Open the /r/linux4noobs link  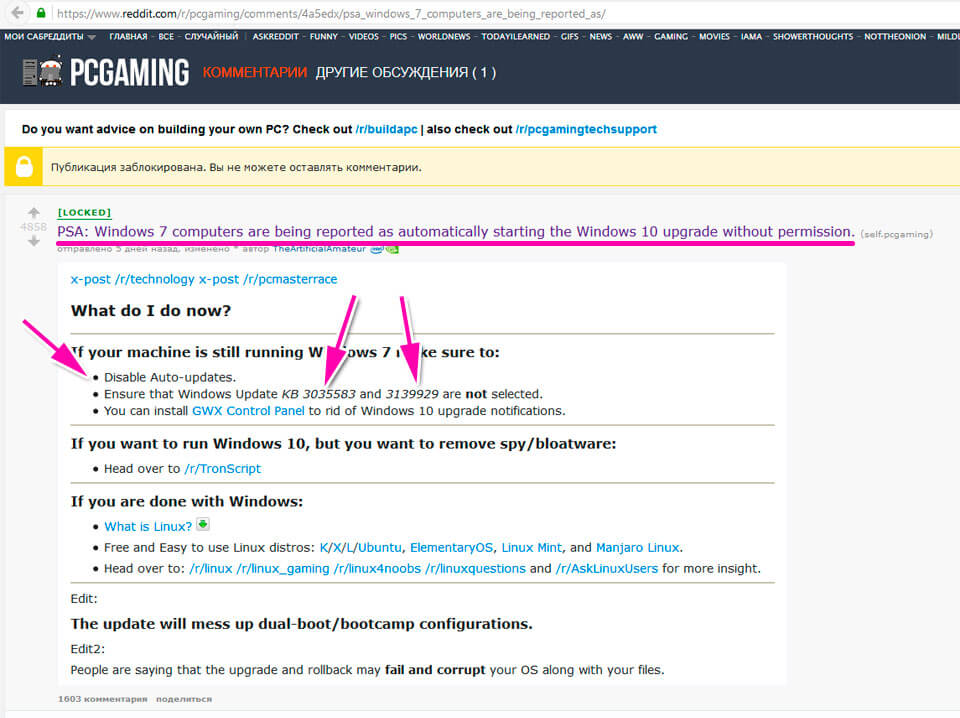point(377,569)
